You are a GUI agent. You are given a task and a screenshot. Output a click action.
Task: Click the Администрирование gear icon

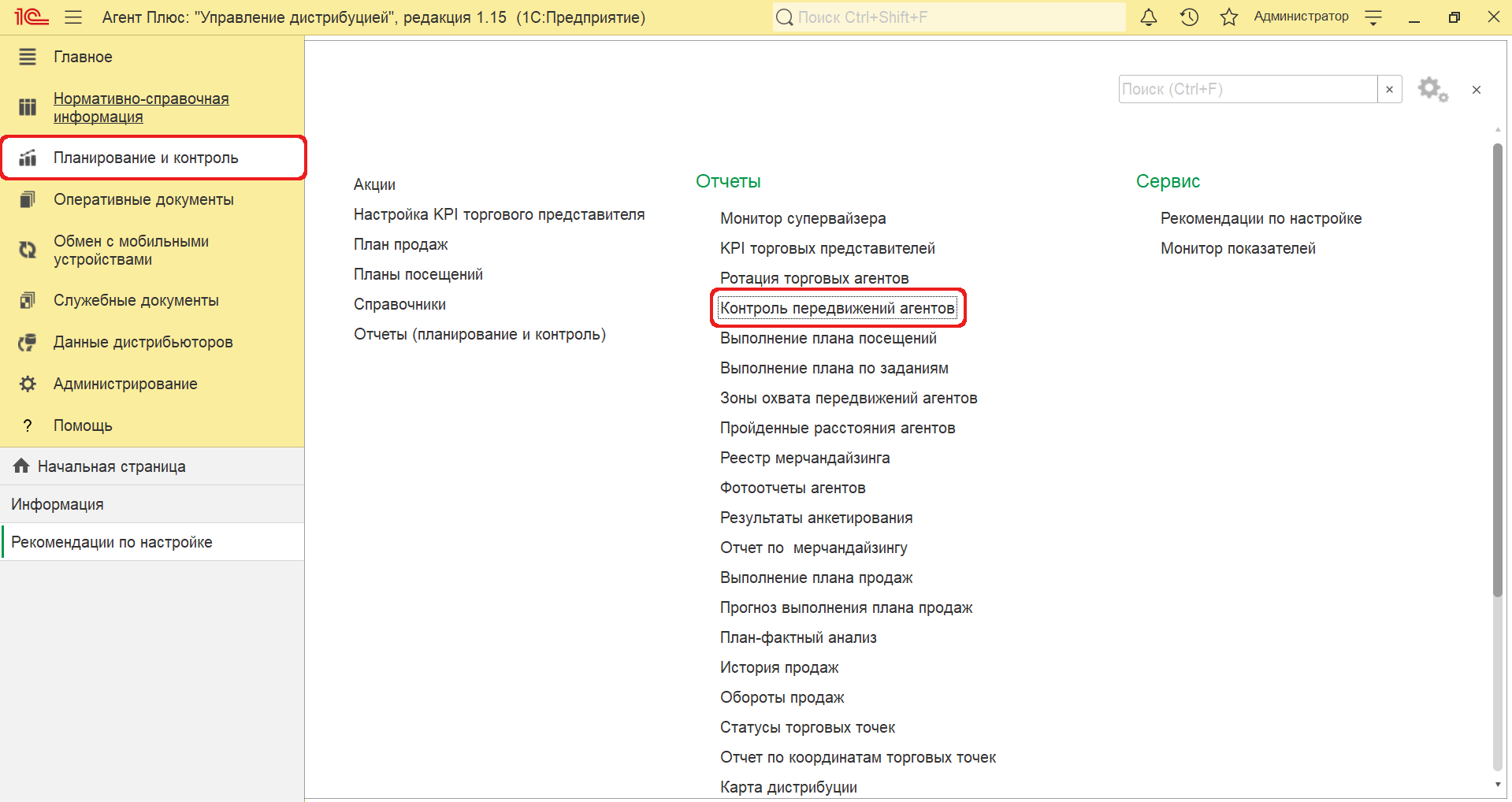tap(28, 384)
